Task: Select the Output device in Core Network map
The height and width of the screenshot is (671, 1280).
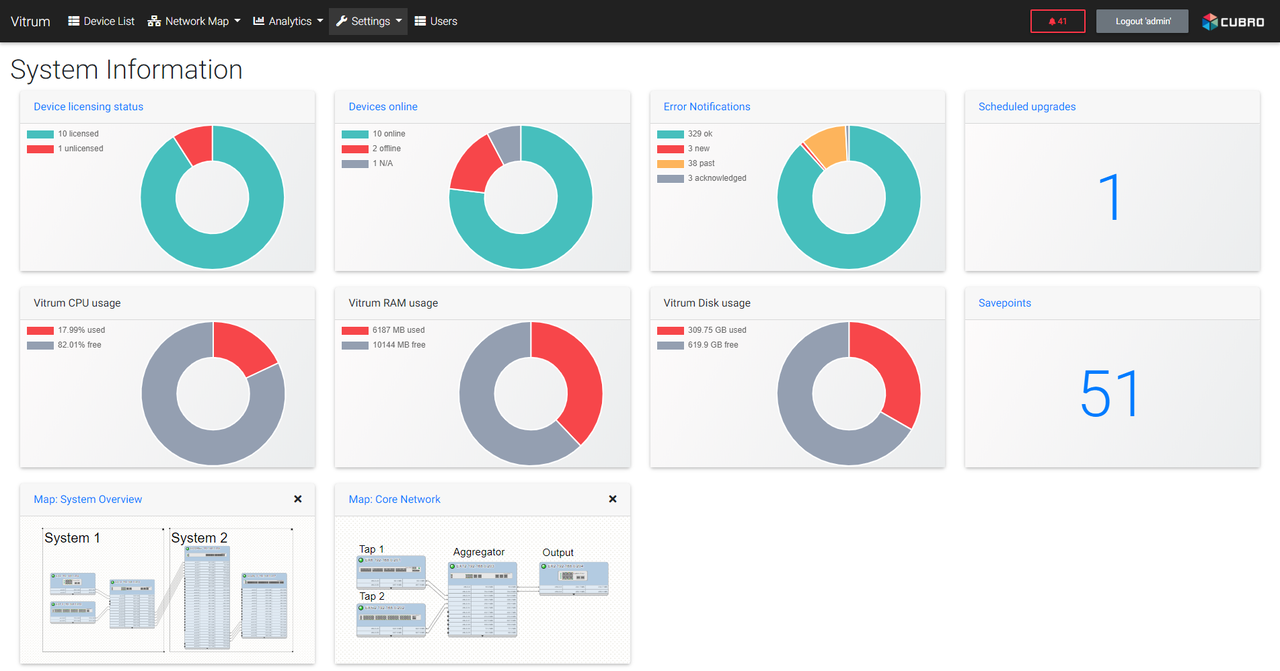Action: click(574, 578)
